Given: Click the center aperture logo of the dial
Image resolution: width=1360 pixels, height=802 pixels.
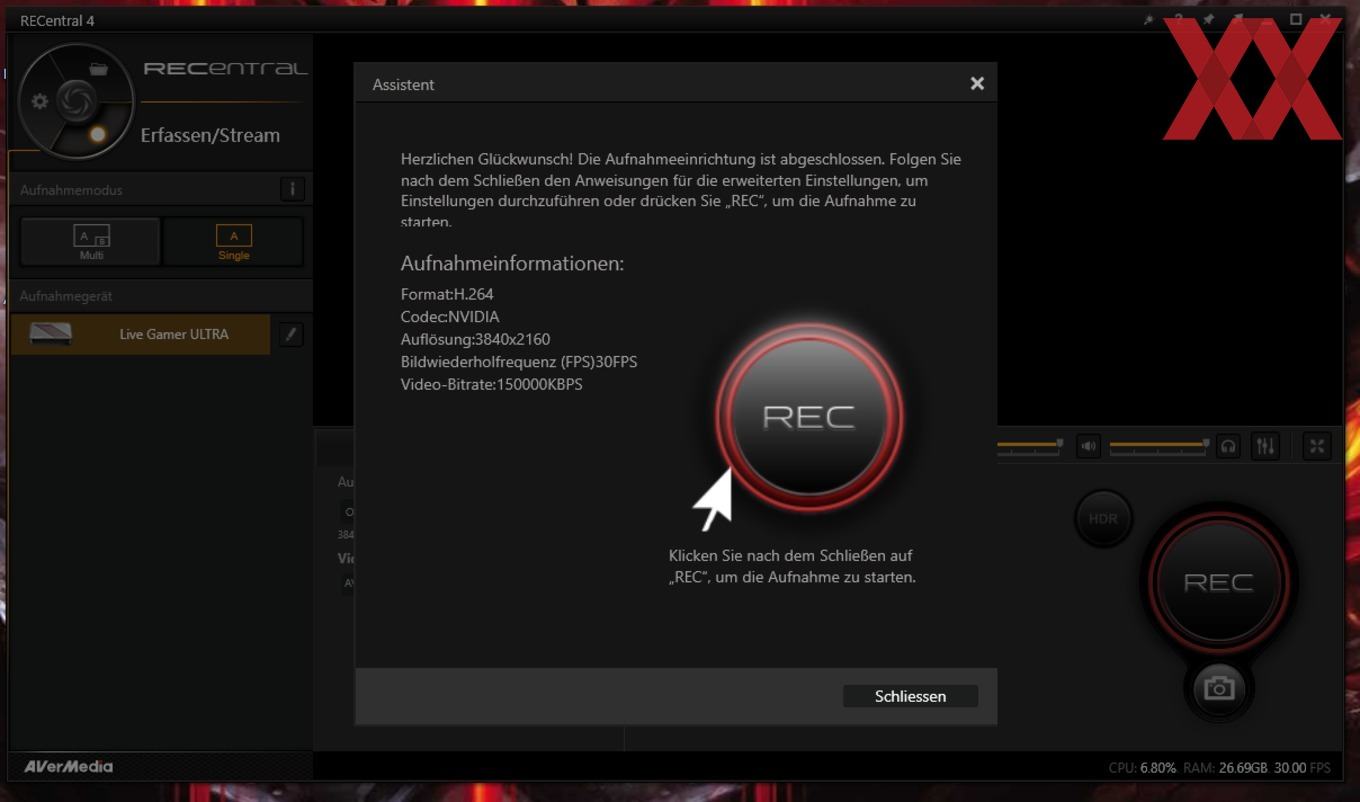Looking at the screenshot, I should tap(76, 100).
